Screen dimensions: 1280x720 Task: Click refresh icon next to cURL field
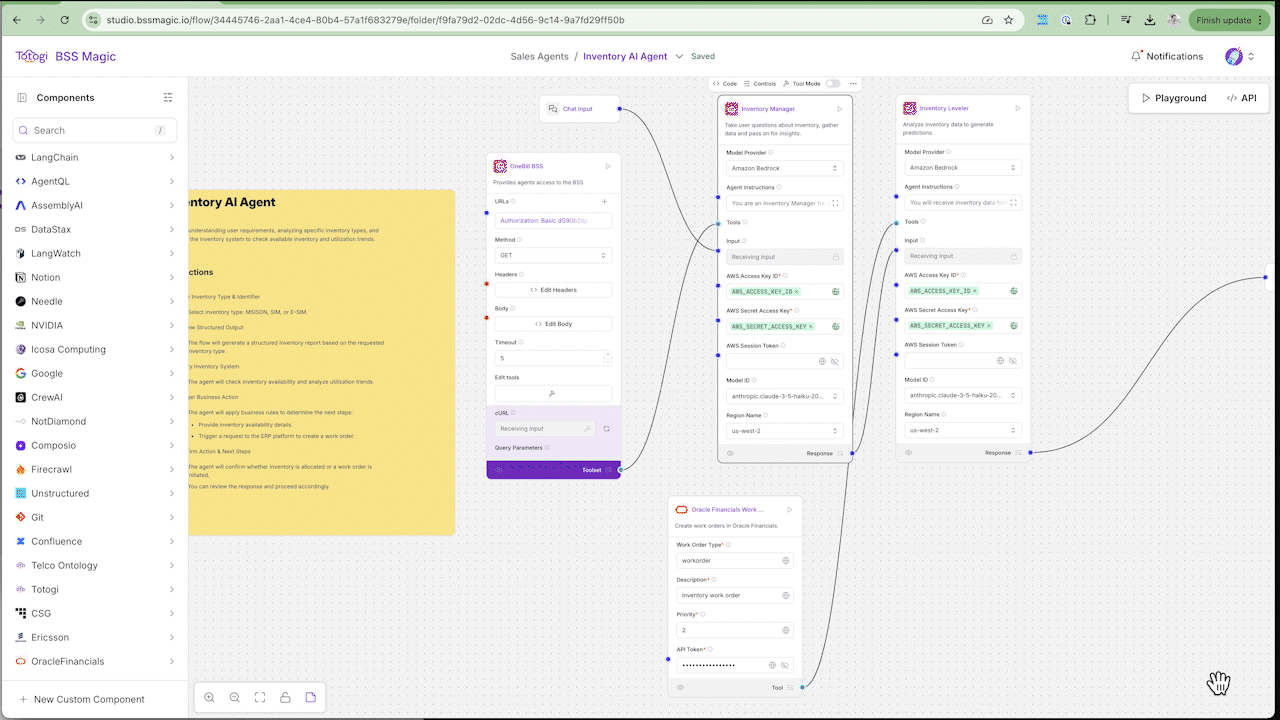pyautogui.click(x=606, y=428)
